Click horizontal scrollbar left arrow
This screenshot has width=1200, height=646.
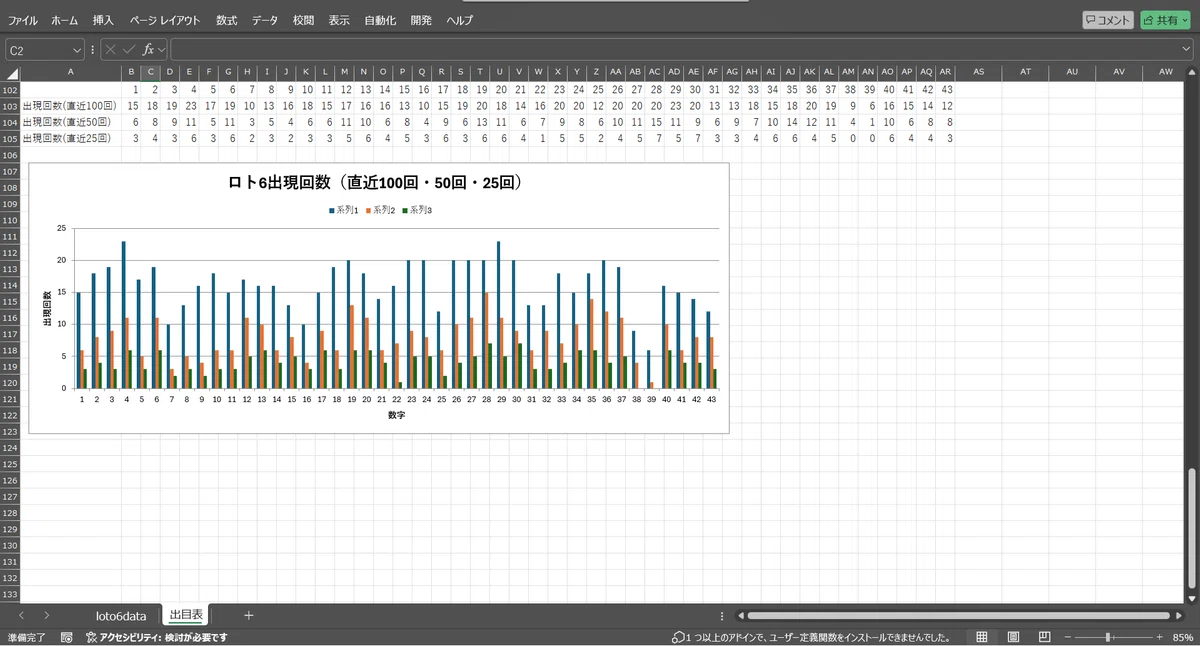pyautogui.click(x=739, y=616)
